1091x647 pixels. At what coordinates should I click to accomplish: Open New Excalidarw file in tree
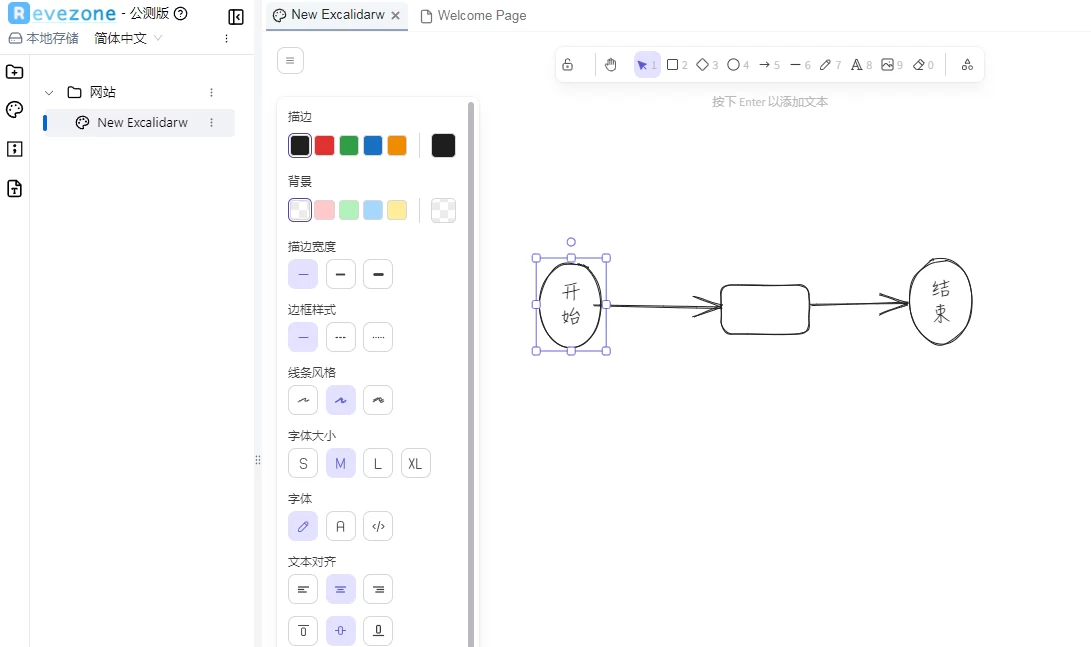[142, 123]
